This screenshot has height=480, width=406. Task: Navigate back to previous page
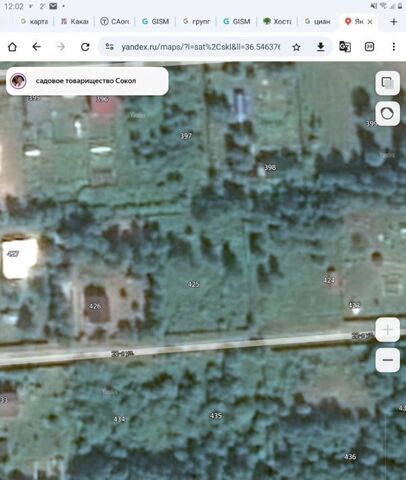36,47
